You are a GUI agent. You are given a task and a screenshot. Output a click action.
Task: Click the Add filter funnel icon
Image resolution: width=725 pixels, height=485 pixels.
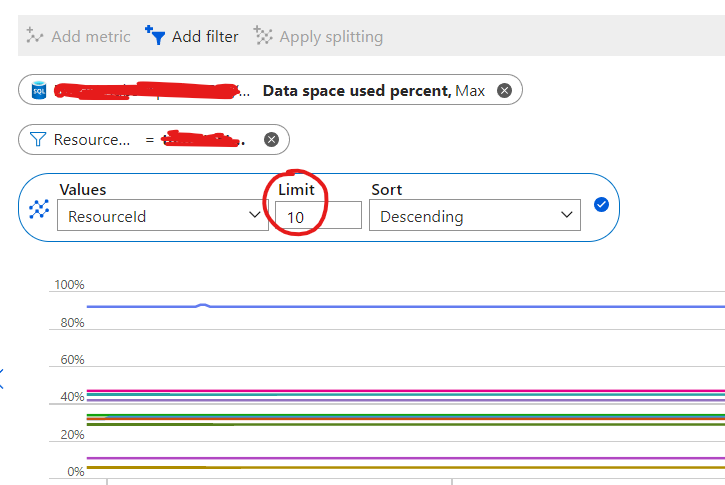coord(155,36)
